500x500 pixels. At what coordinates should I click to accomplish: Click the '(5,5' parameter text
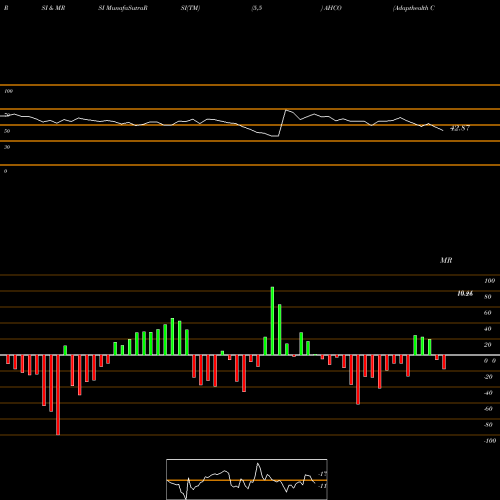tap(257, 8)
